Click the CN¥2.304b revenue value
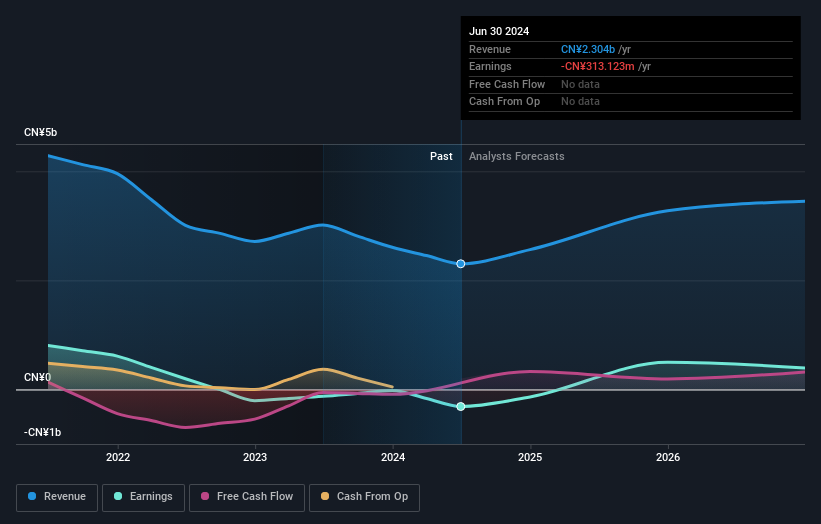821x524 pixels. point(587,49)
